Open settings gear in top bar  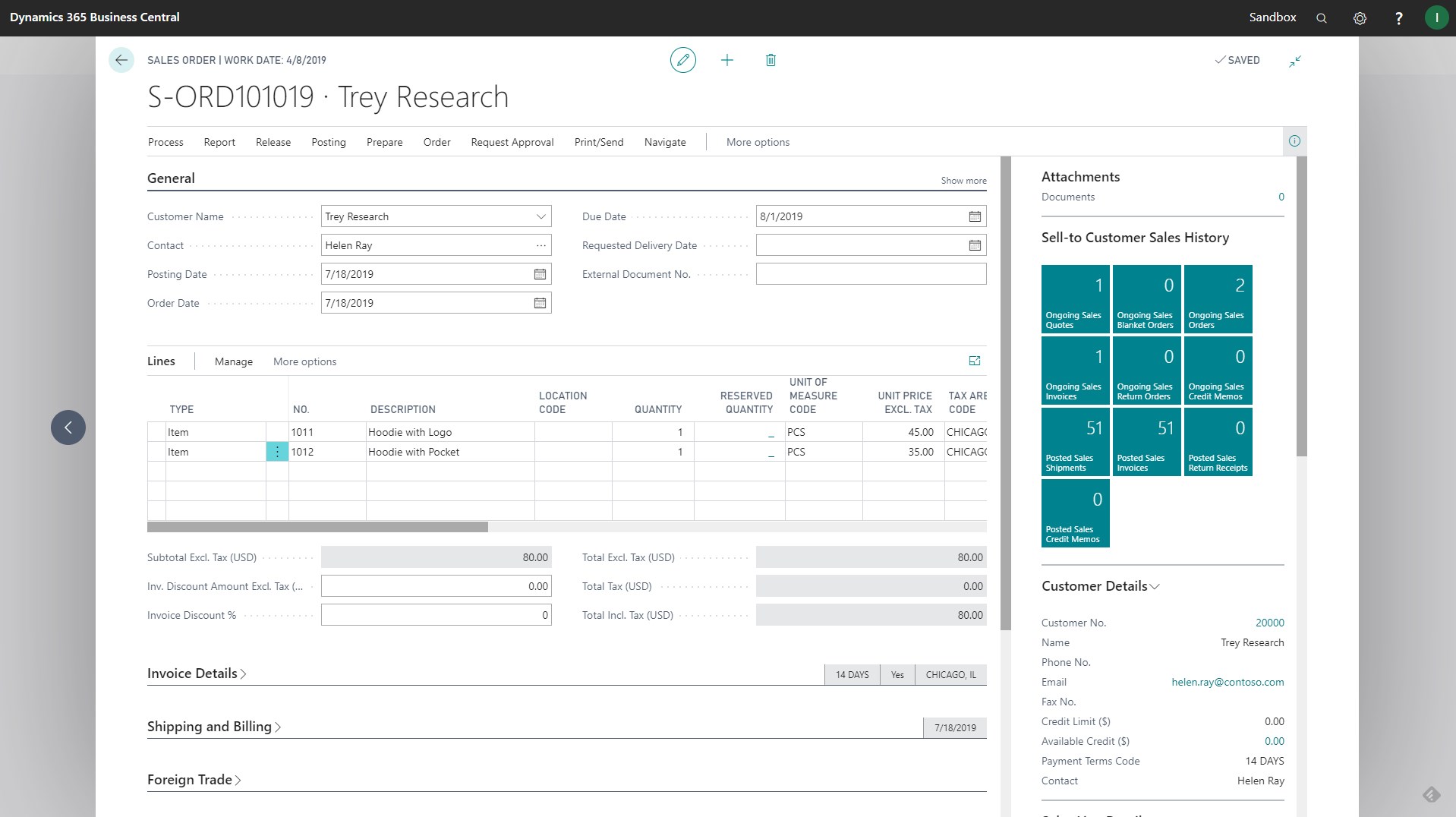pyautogui.click(x=1360, y=17)
